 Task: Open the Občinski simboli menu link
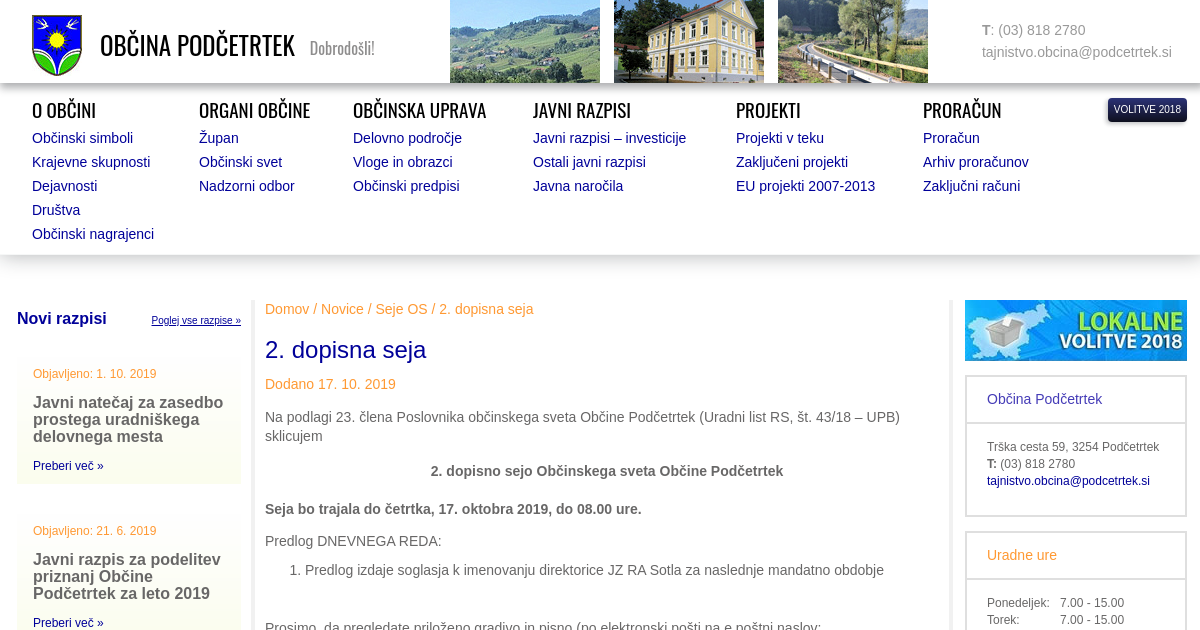pyautogui.click(x=82, y=138)
